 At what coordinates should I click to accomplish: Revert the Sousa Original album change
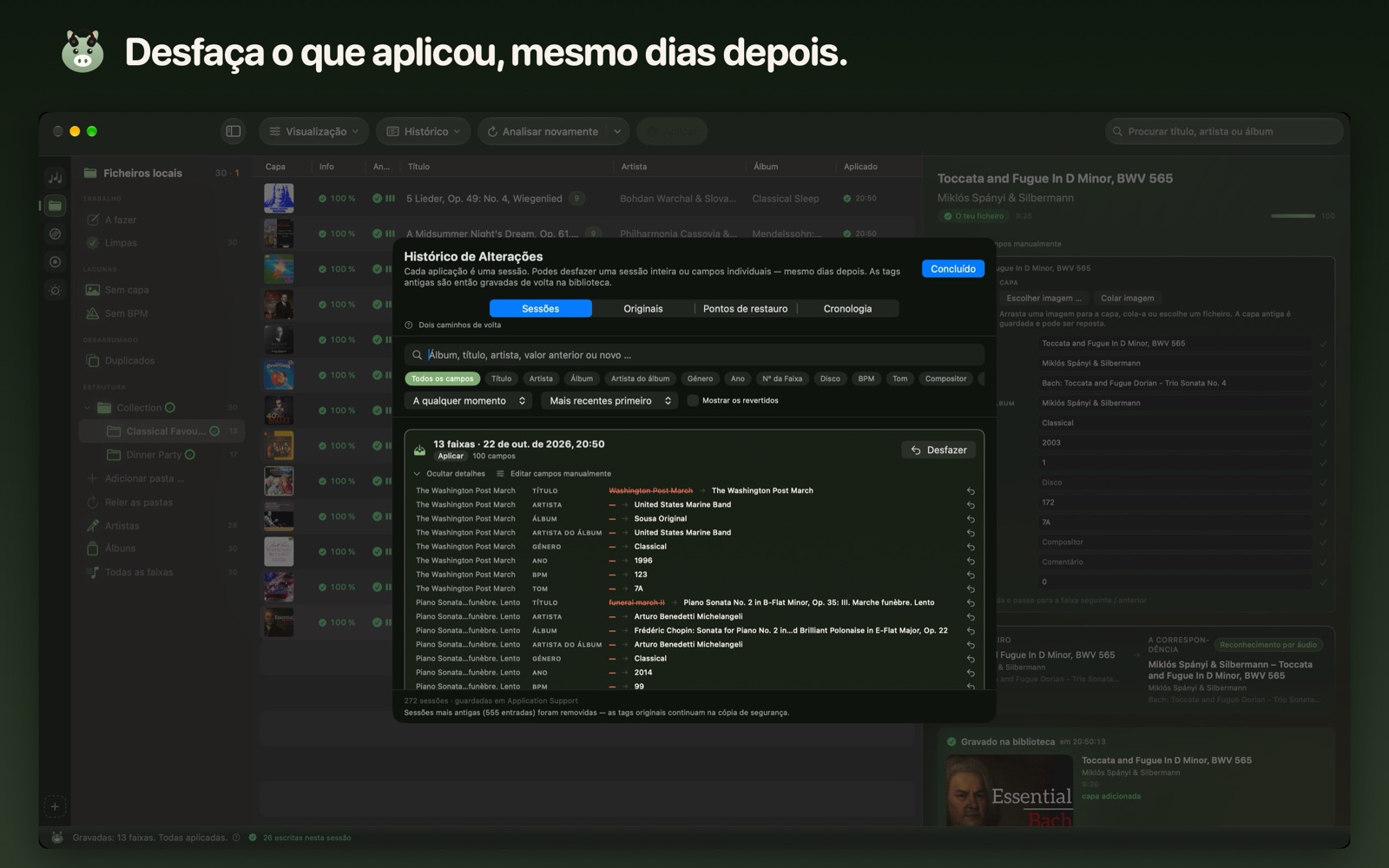(971, 519)
